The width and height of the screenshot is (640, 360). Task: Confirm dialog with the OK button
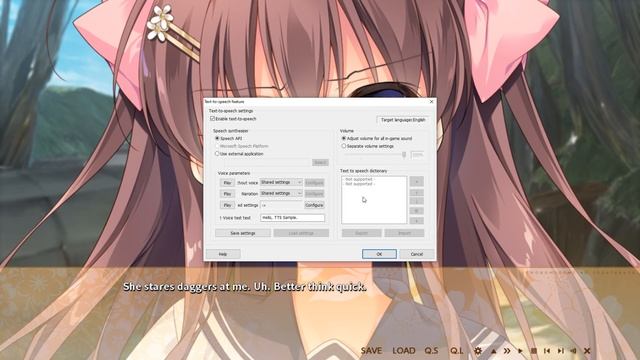[x=379, y=254]
